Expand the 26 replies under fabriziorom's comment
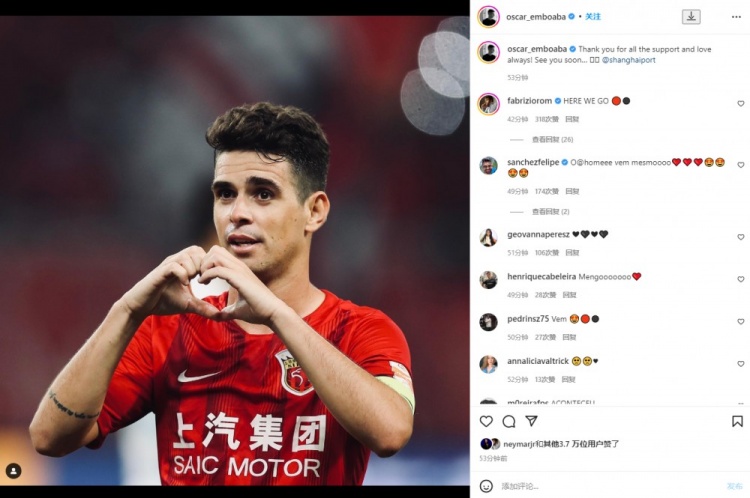 click(552, 140)
